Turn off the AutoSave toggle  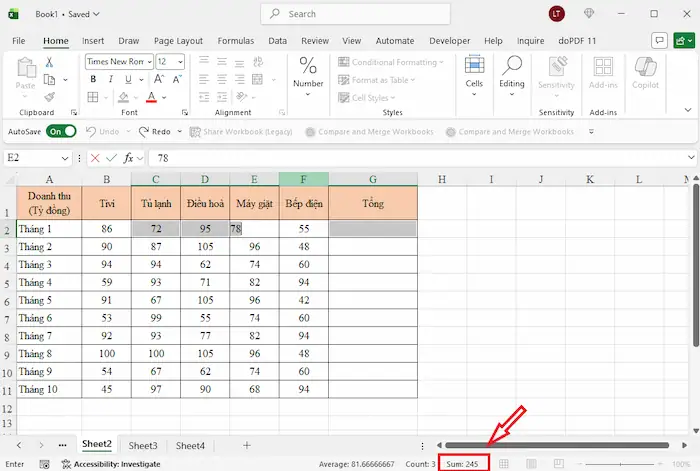point(61,131)
